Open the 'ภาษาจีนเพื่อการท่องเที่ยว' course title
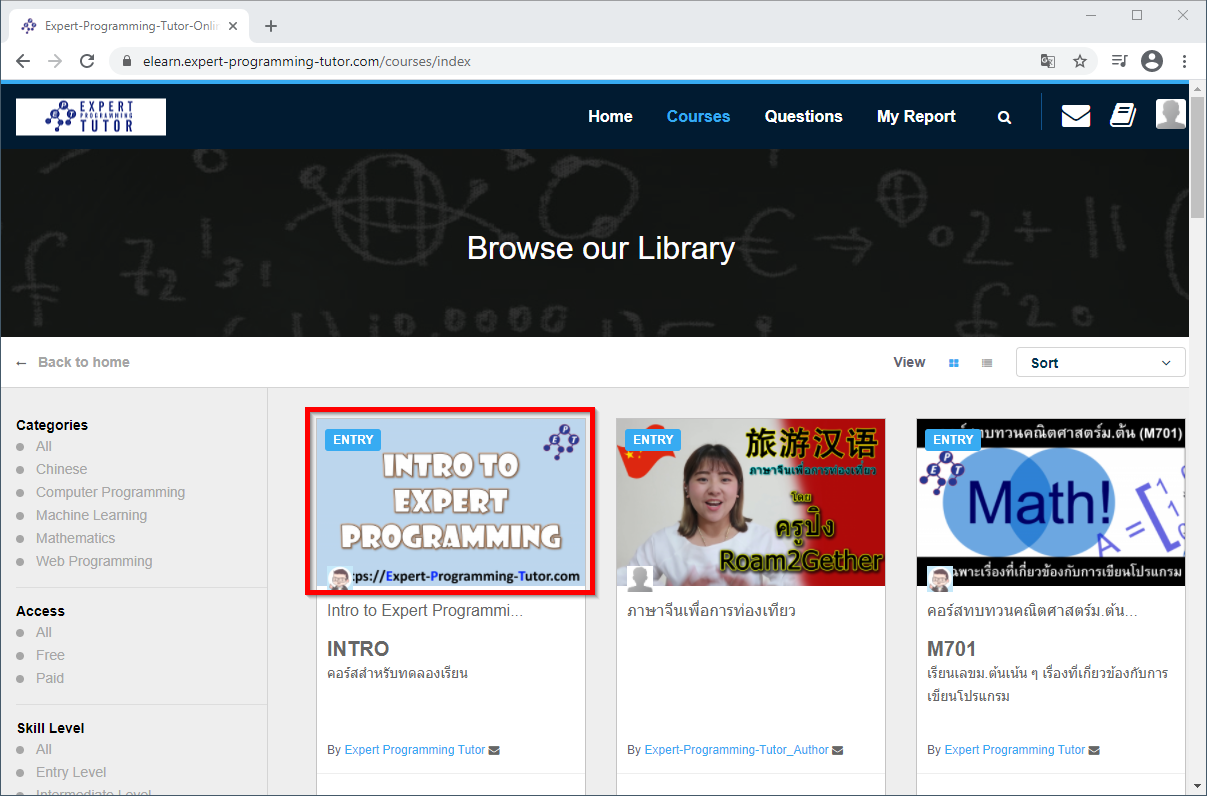1207x796 pixels. pos(711,610)
